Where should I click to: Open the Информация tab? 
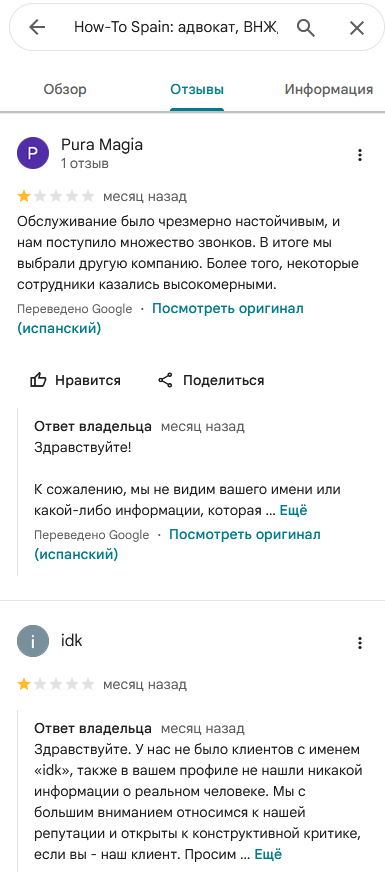(x=329, y=89)
